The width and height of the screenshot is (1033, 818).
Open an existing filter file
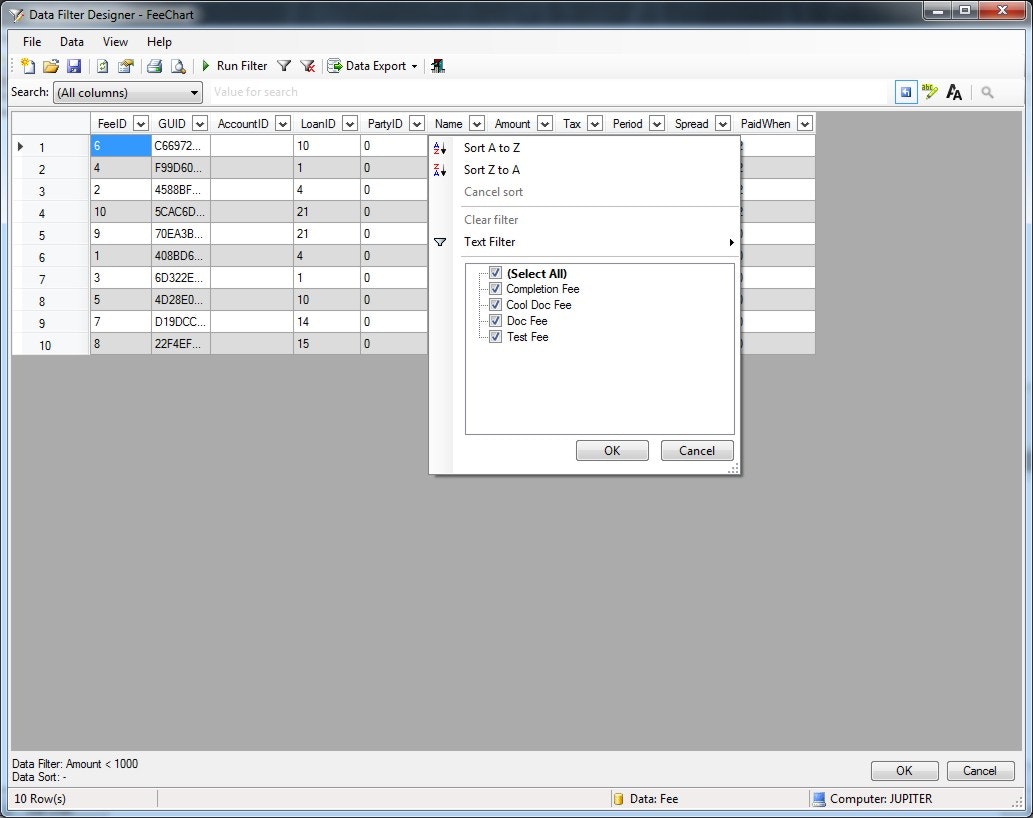(x=50, y=66)
